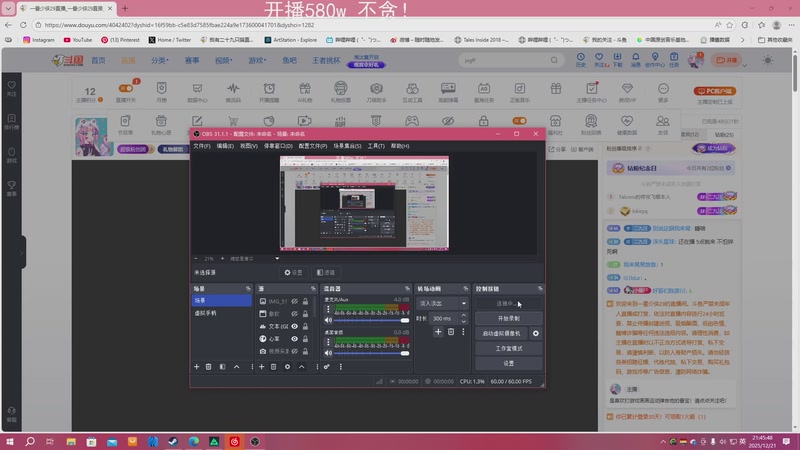Expand 游戏 dropdown in Douyu navigation
800x450 pixels.
(x=257, y=60)
